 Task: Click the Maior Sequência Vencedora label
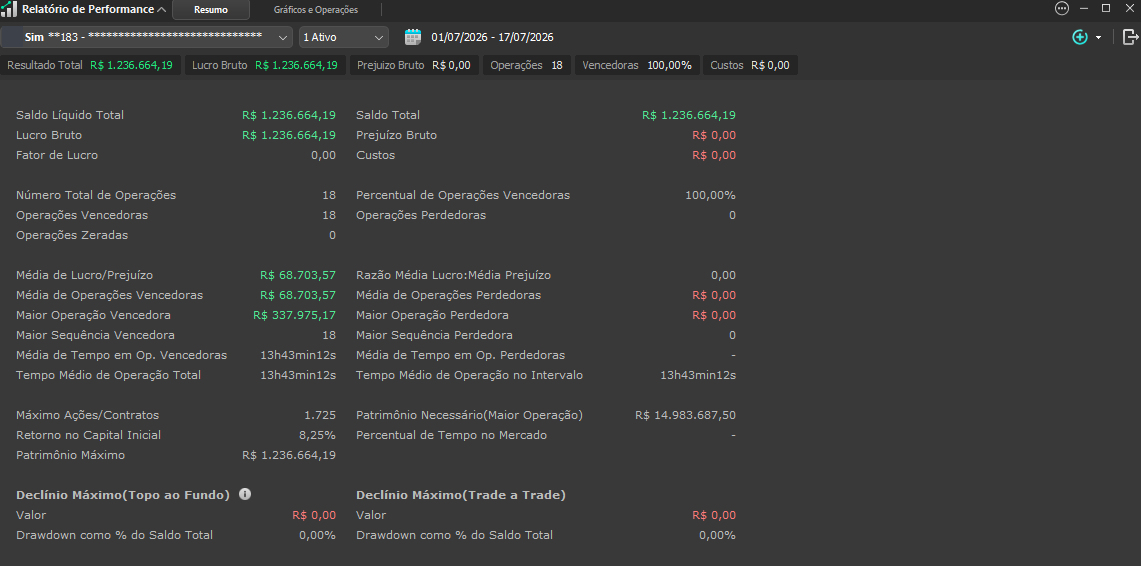click(95, 335)
